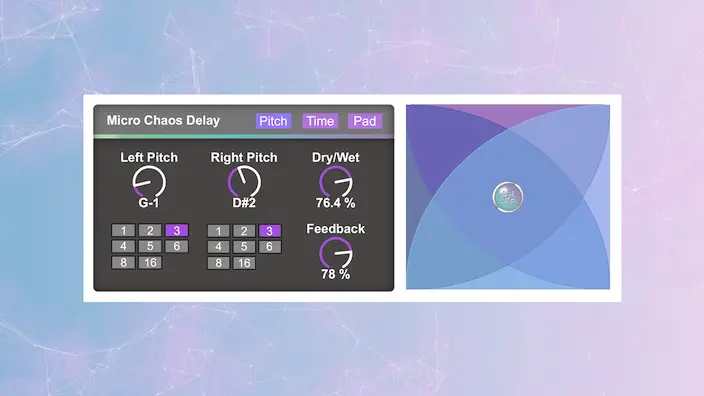Click the Feedback label
Image resolution: width=704 pixels, height=396 pixels.
(x=335, y=229)
